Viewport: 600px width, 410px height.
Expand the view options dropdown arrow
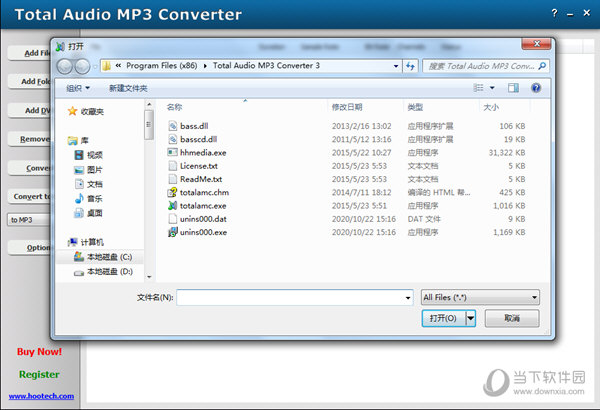click(492, 88)
